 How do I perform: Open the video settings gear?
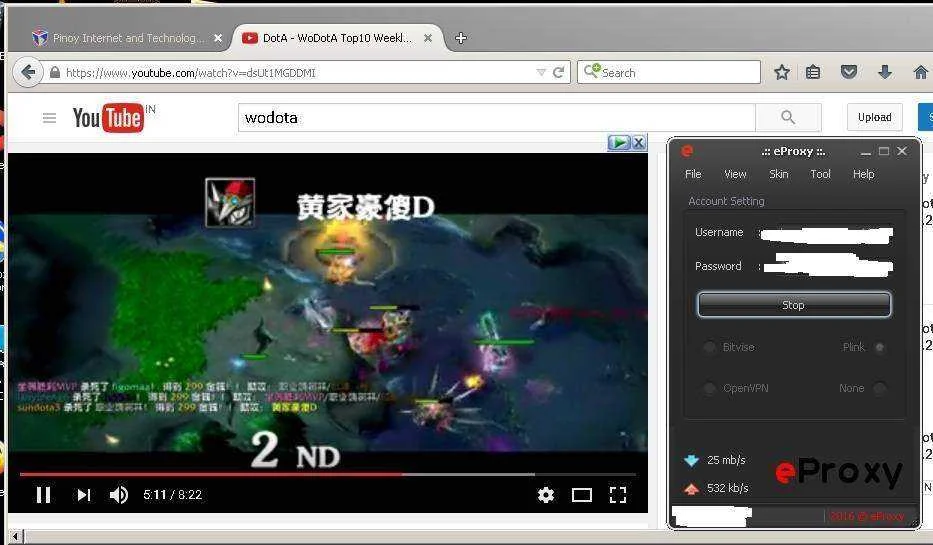click(546, 494)
